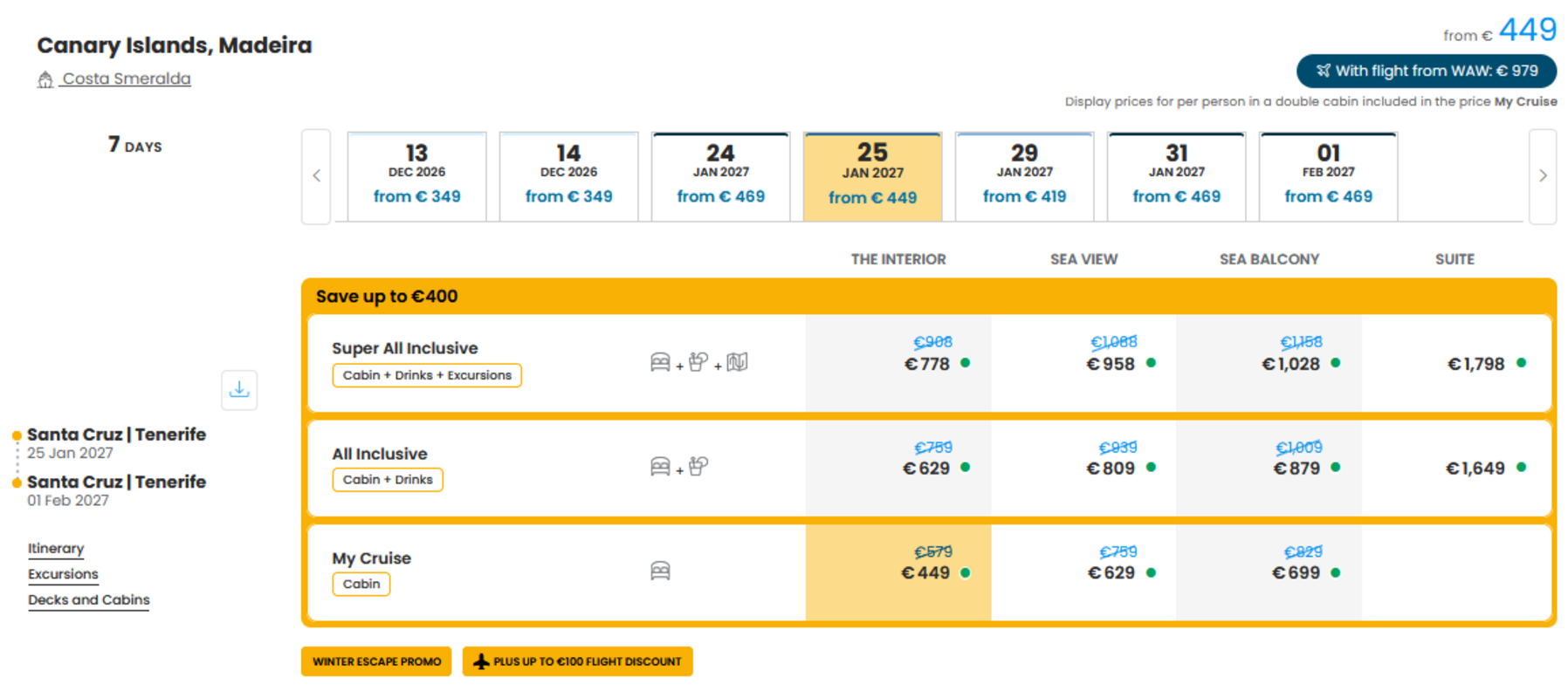Select My Cruise sea view price €629

point(1111,573)
